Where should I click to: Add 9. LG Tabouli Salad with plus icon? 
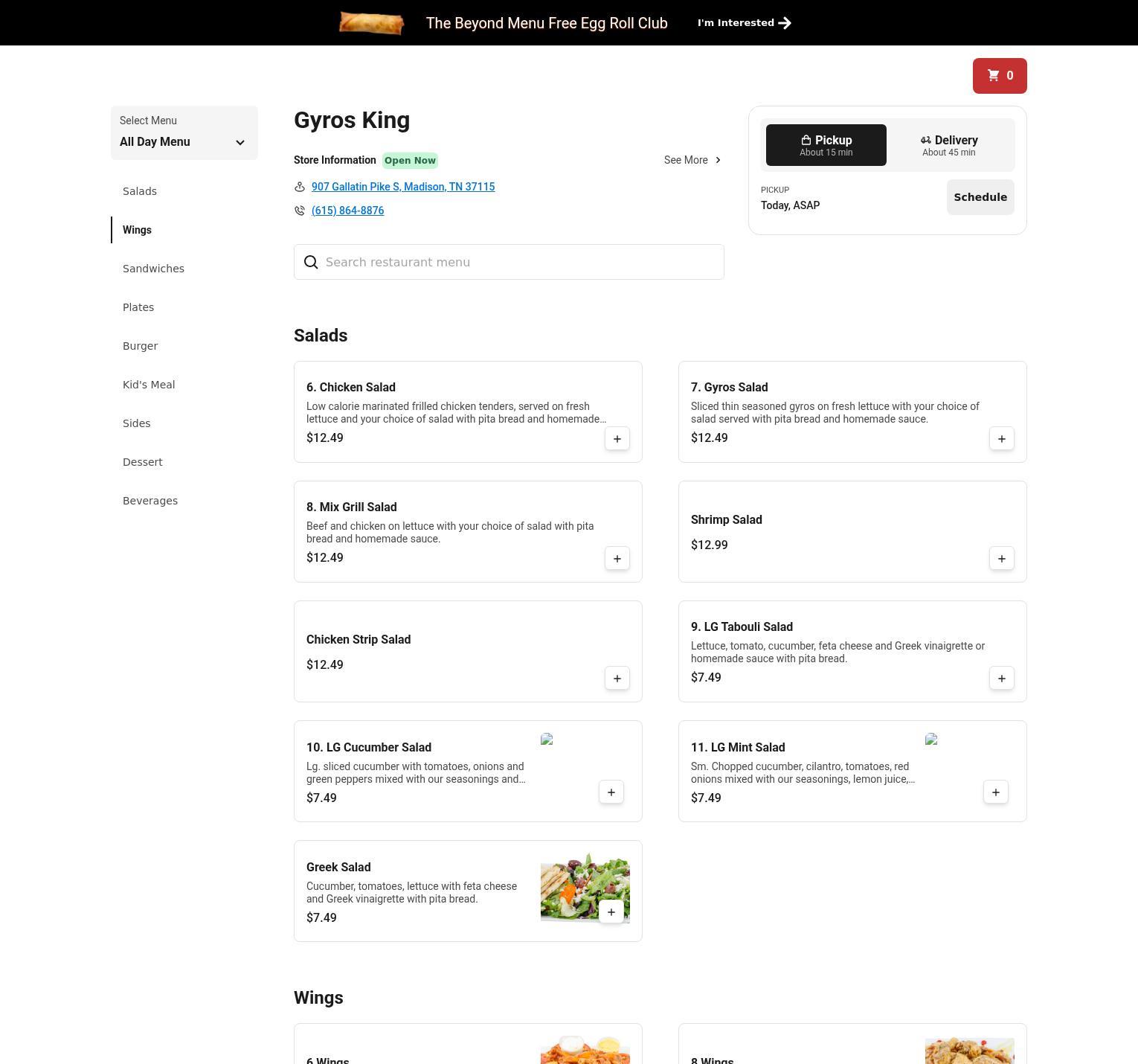1002,679
